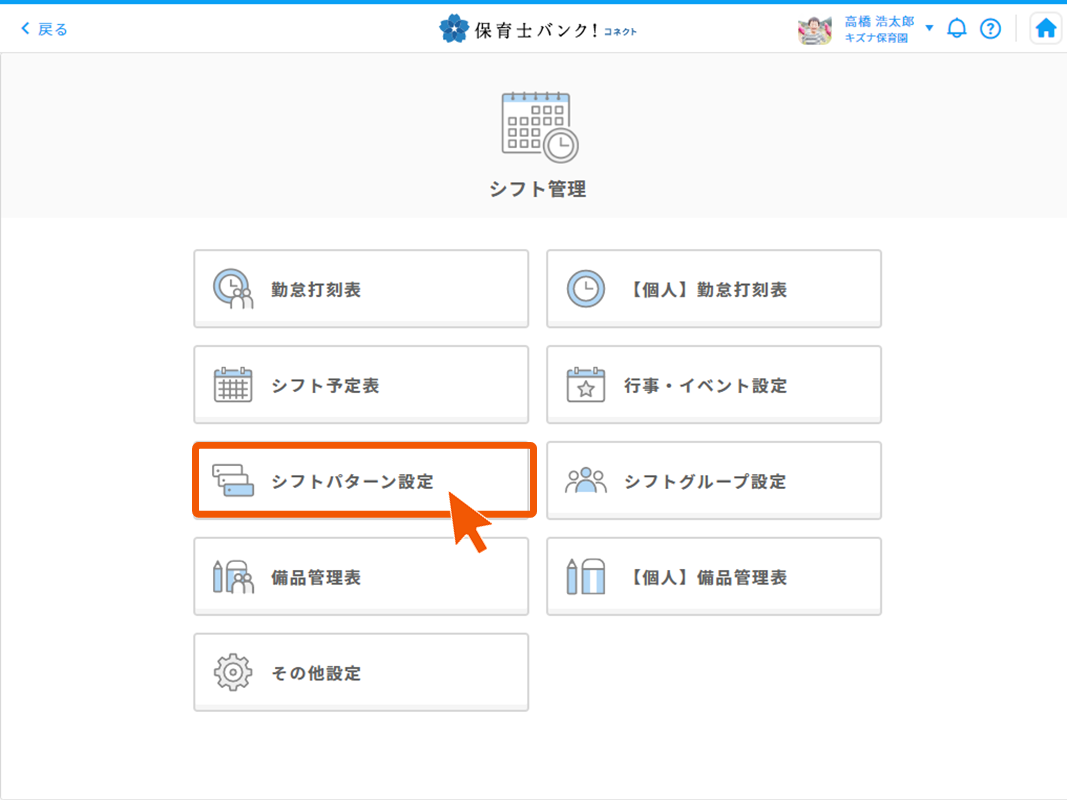Click the その他設定 gear icon
Viewport: 1067px width, 800px height.
(x=233, y=673)
